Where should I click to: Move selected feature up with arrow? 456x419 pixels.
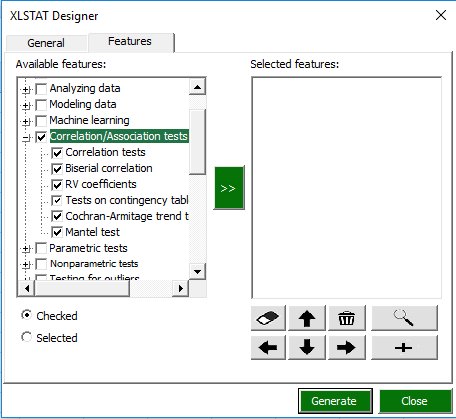coord(307,318)
